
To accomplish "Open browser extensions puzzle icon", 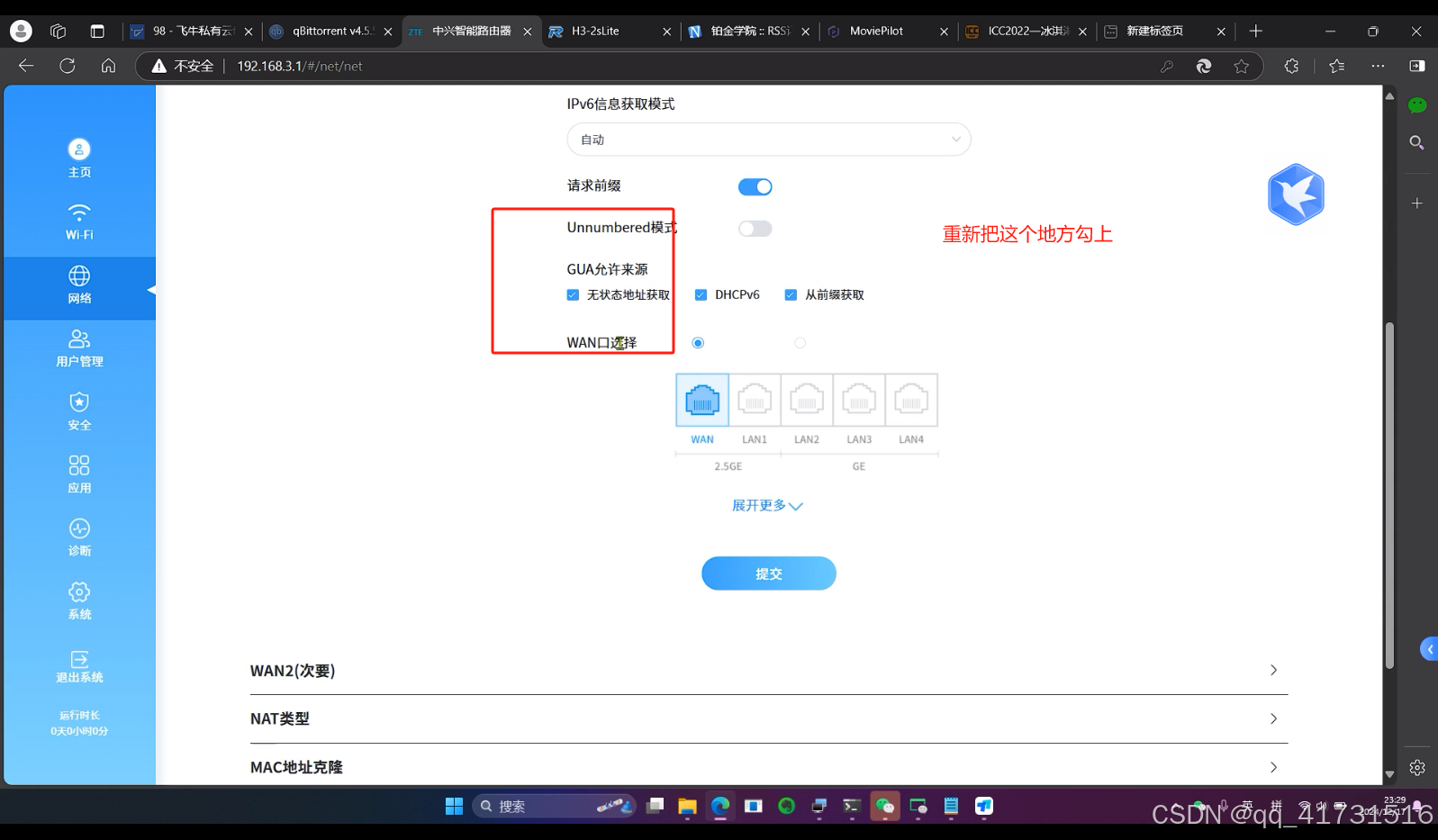I will click(x=1291, y=66).
